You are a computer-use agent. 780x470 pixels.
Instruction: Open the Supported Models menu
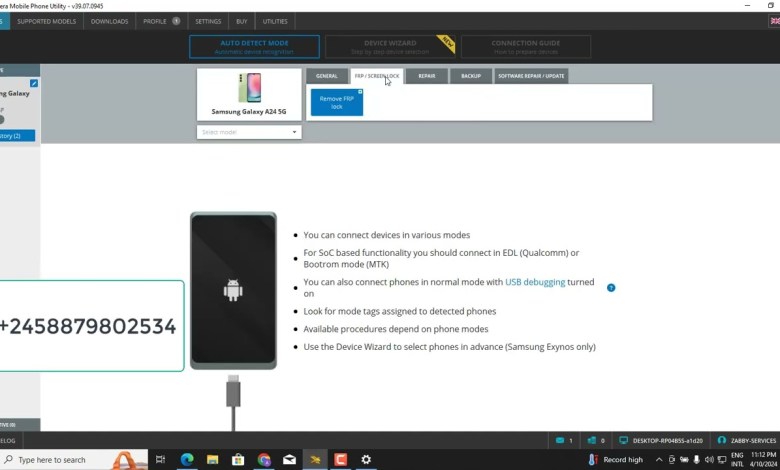[x=46, y=21]
